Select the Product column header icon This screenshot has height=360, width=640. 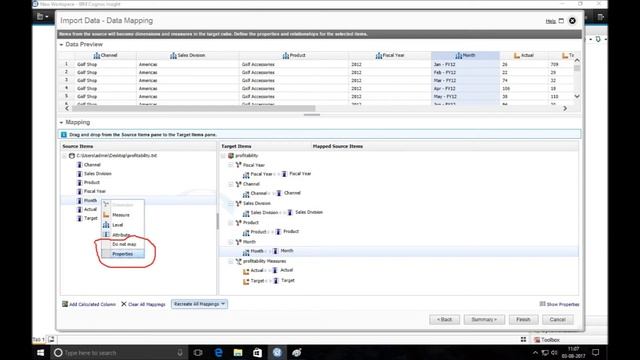pyautogui.click(x=286, y=56)
